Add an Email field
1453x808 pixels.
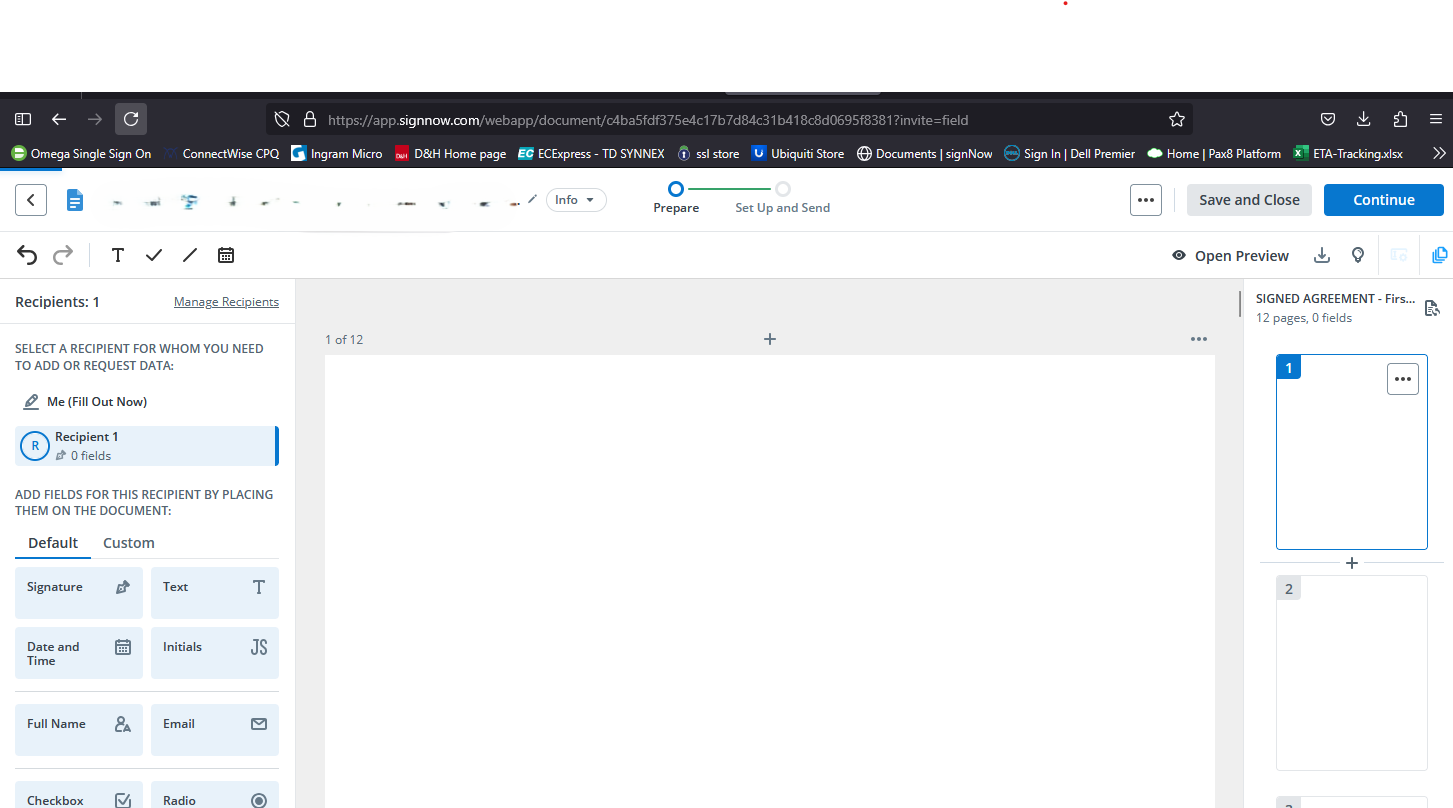215,730
